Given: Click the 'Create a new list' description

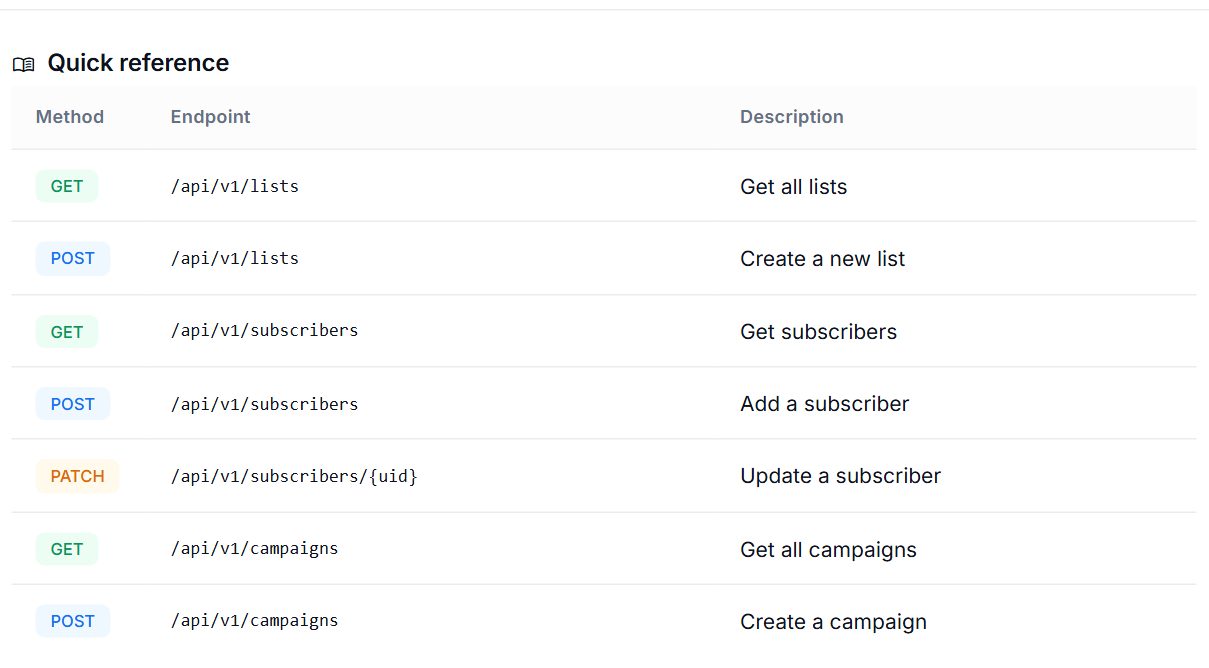Looking at the screenshot, I should point(823,259).
